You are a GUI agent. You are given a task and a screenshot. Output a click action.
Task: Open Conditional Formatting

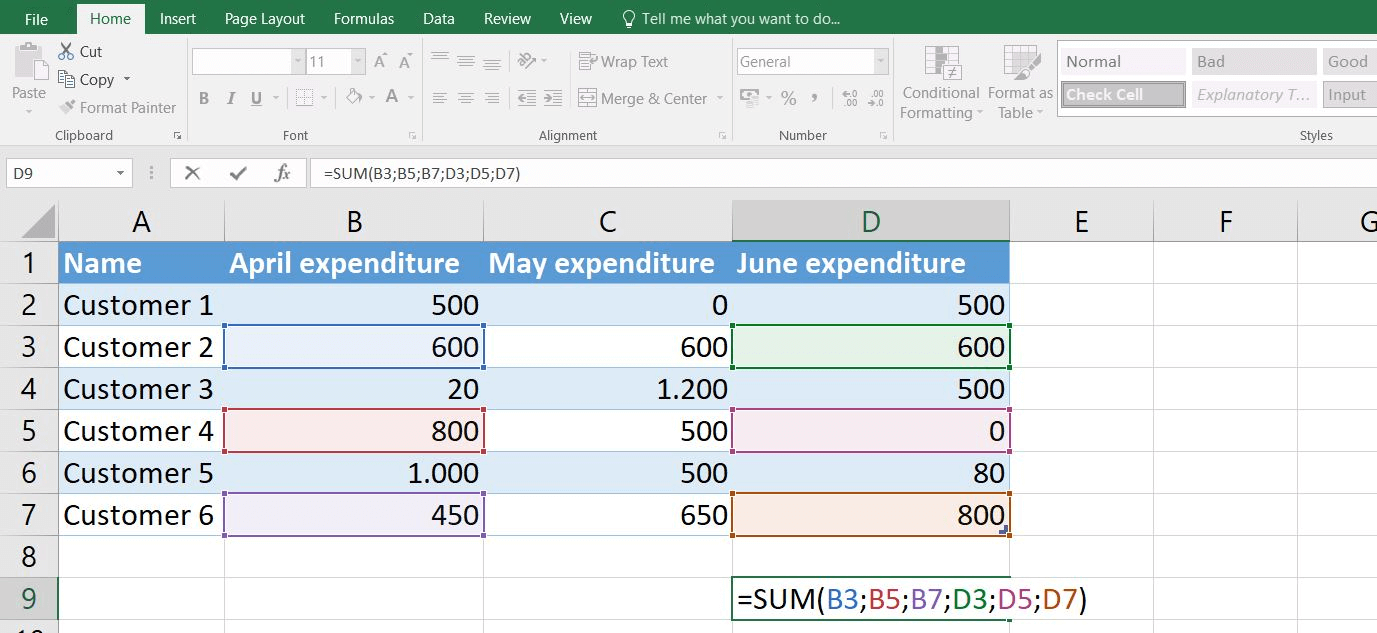click(x=940, y=82)
